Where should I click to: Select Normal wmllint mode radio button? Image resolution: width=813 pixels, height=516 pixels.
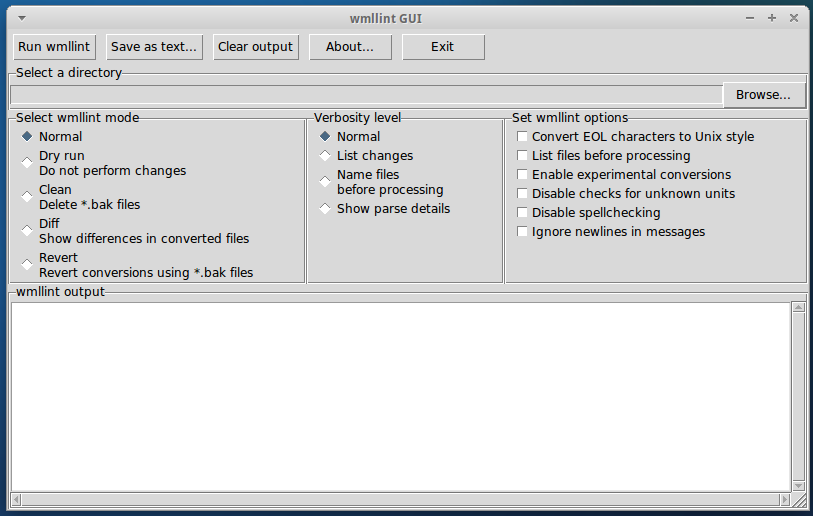point(27,136)
